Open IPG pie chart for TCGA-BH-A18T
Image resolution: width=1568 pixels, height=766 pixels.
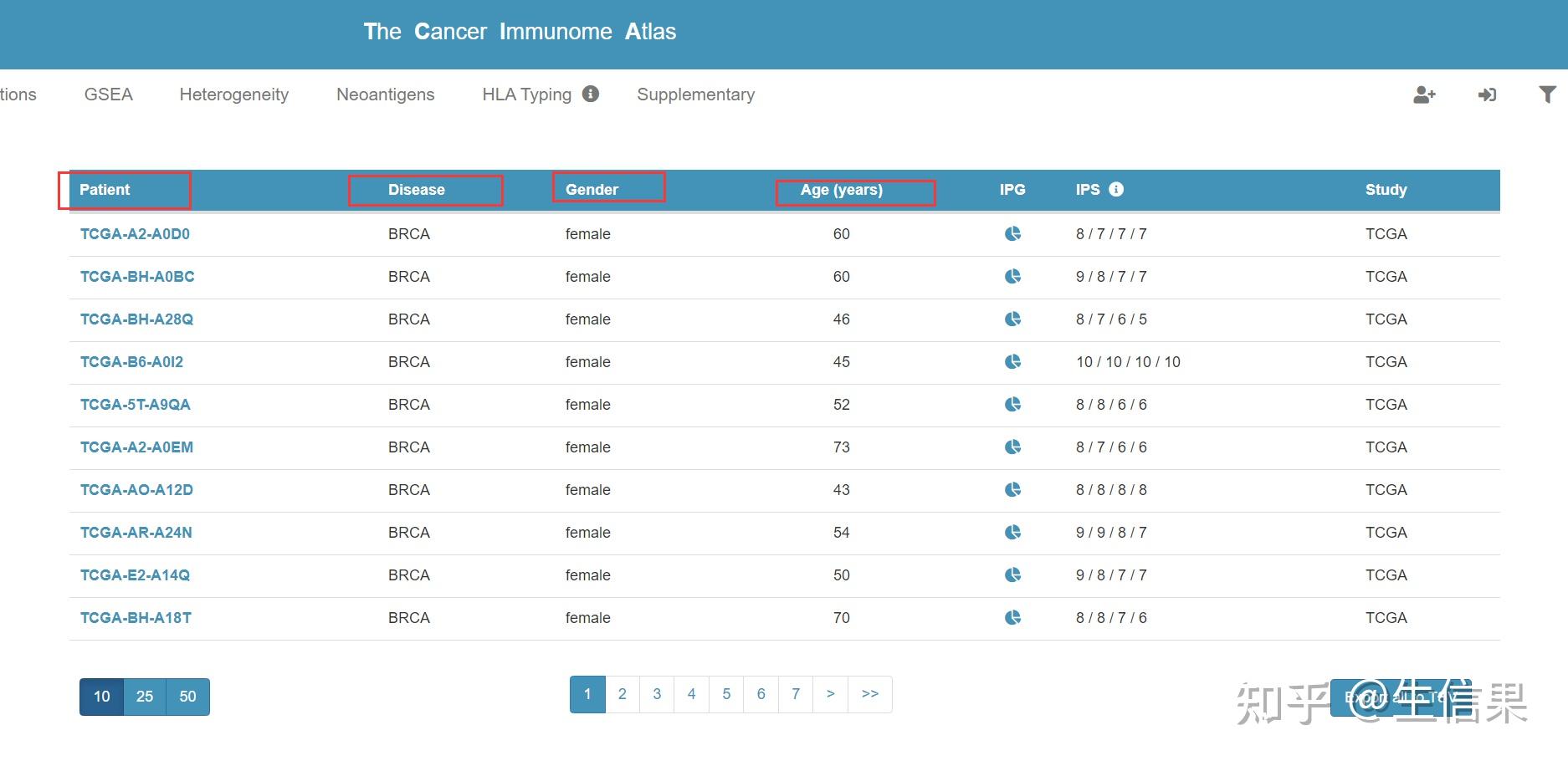(x=1012, y=617)
